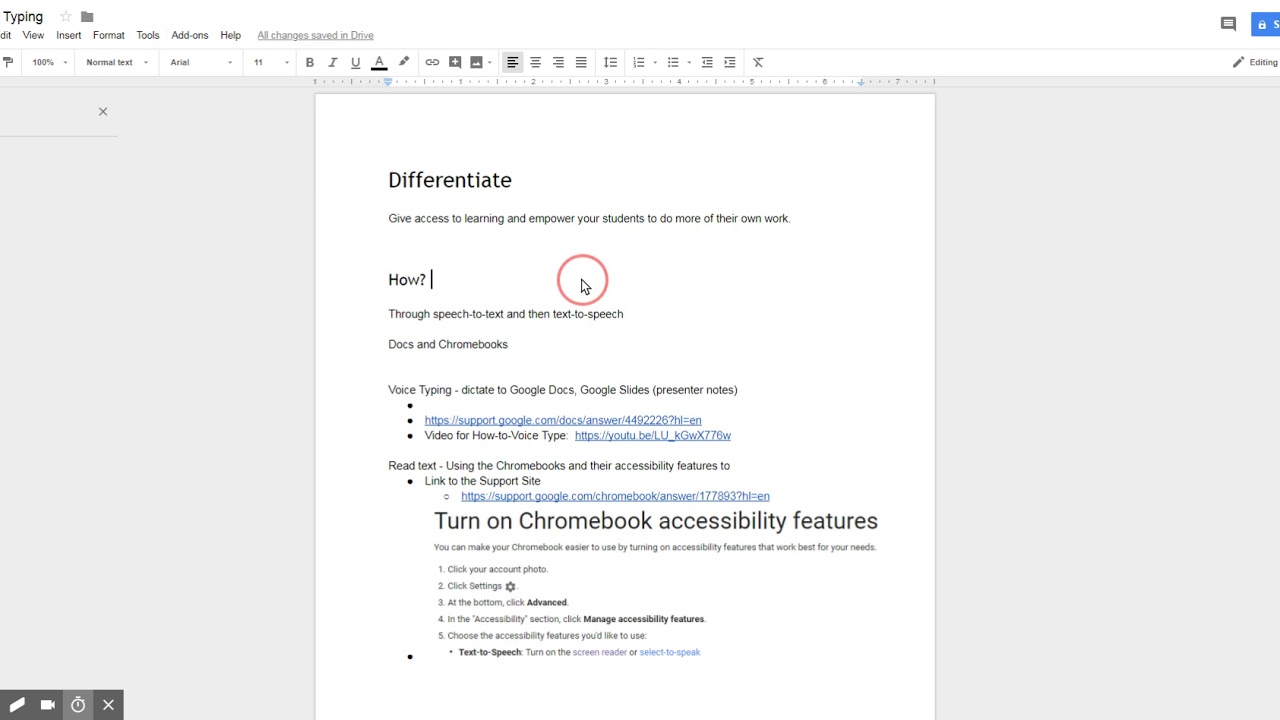Click the add comment toolbar icon
Viewport: 1280px width, 720px height.
pyautogui.click(x=455, y=62)
